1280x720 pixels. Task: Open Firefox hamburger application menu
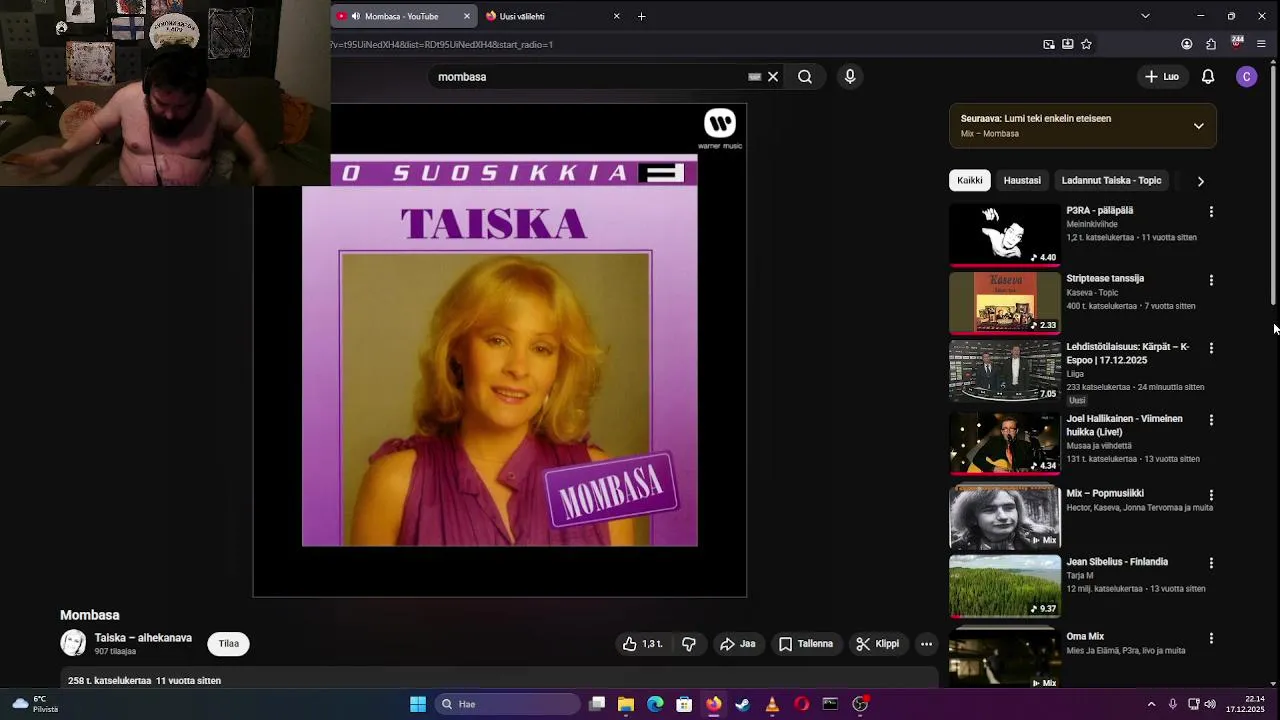(1261, 44)
